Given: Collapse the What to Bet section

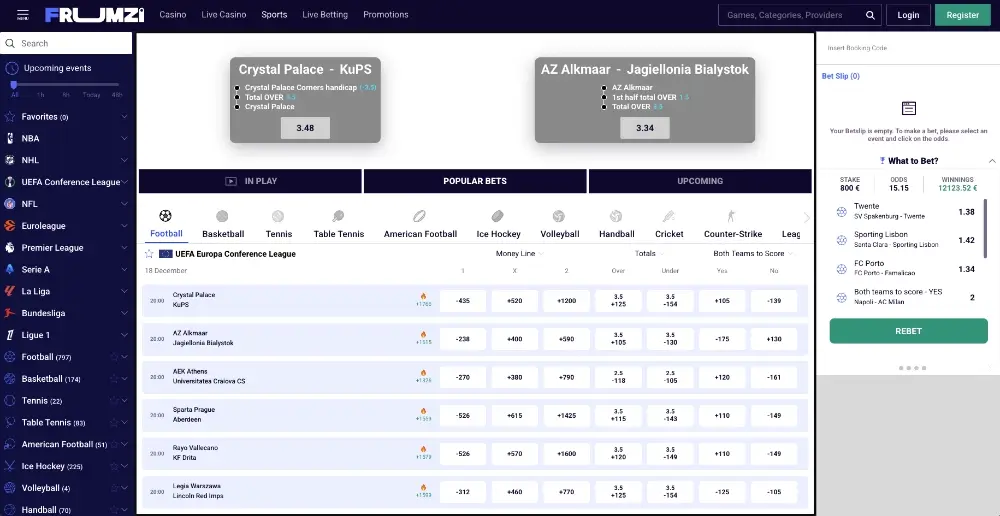Looking at the screenshot, I should [992, 161].
